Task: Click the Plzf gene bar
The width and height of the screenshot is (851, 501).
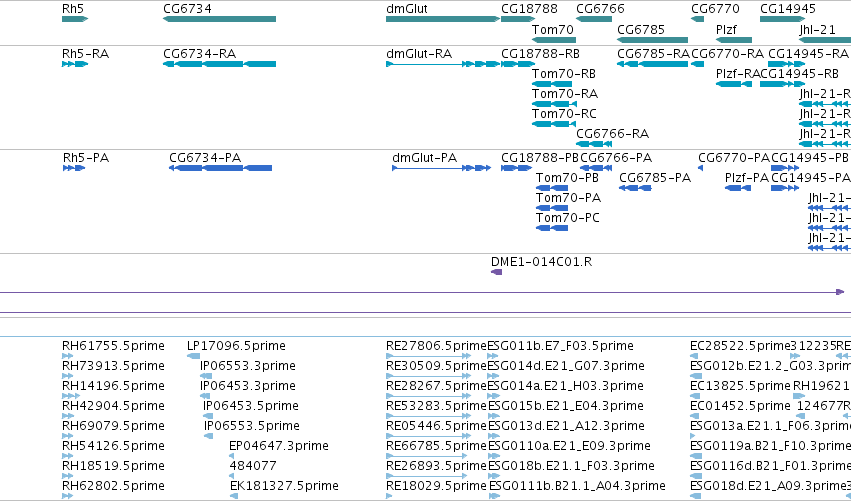Action: click(734, 40)
